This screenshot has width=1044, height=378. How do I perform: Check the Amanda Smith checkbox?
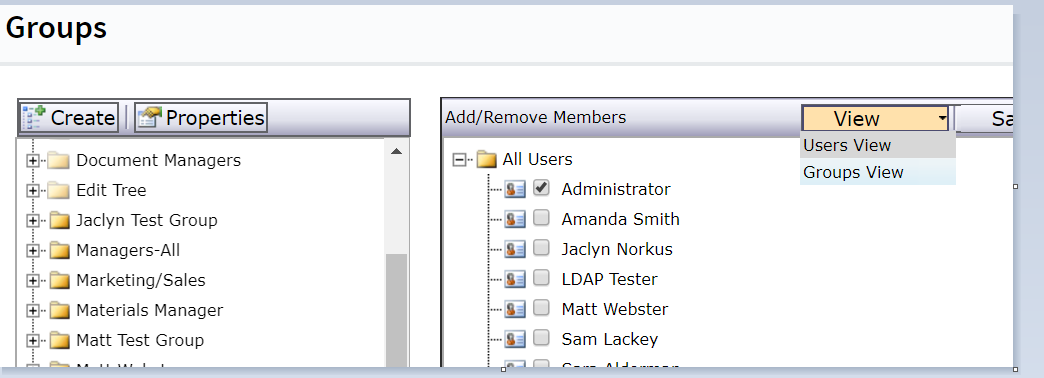pos(541,218)
